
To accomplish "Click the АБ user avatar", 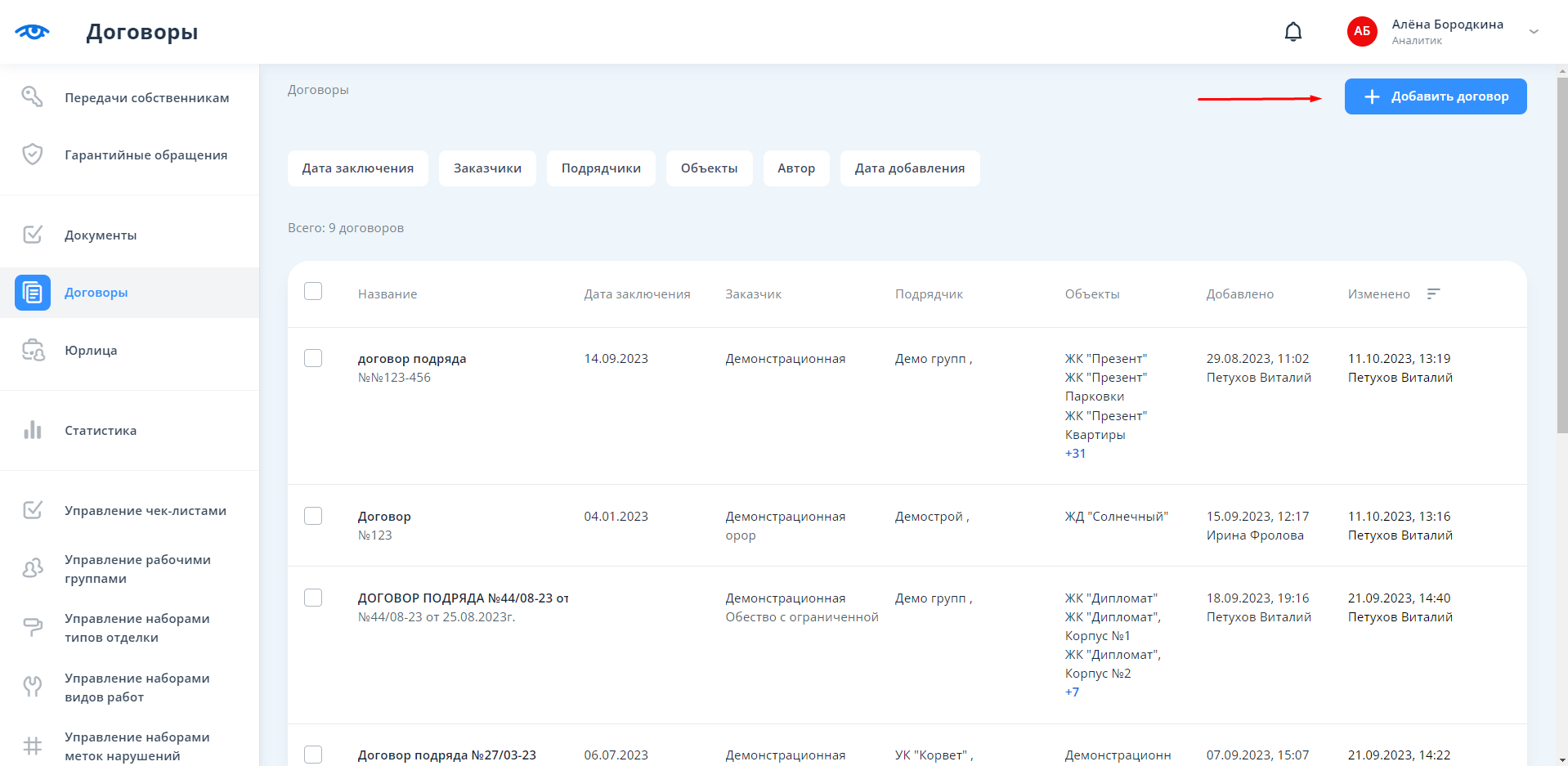I will click(x=1362, y=32).
